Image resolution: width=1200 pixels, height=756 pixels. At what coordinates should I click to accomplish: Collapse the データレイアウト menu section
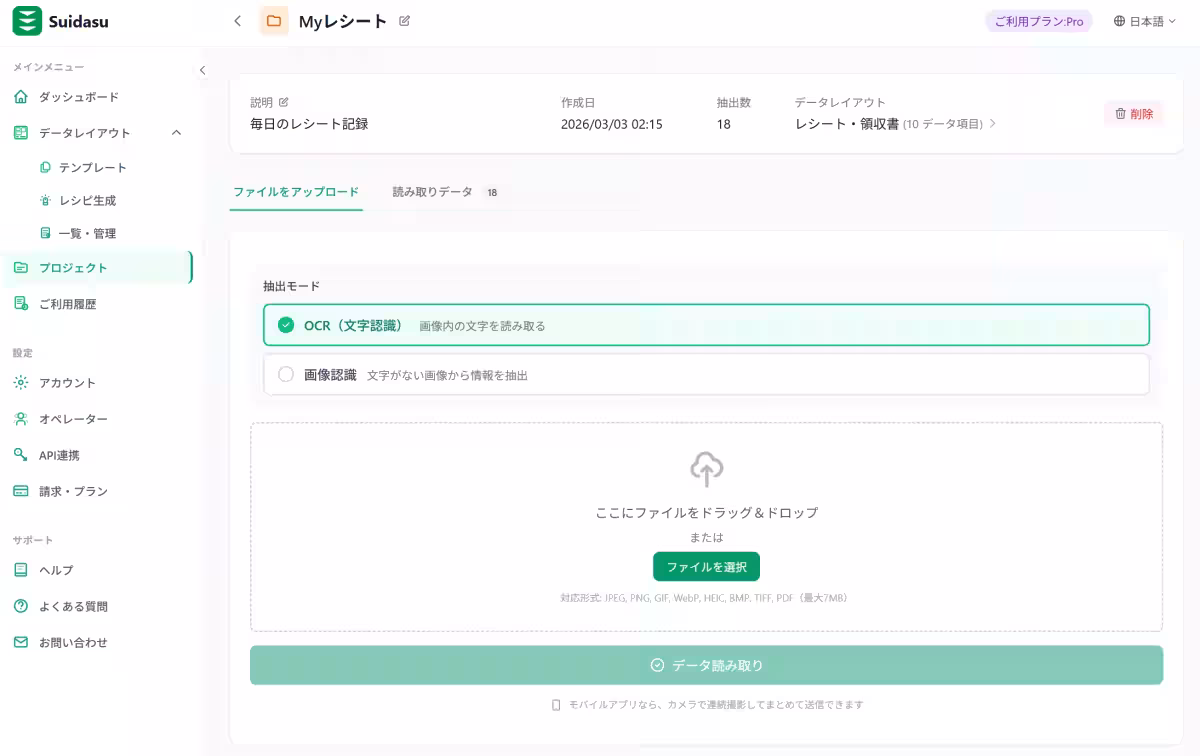point(176,132)
